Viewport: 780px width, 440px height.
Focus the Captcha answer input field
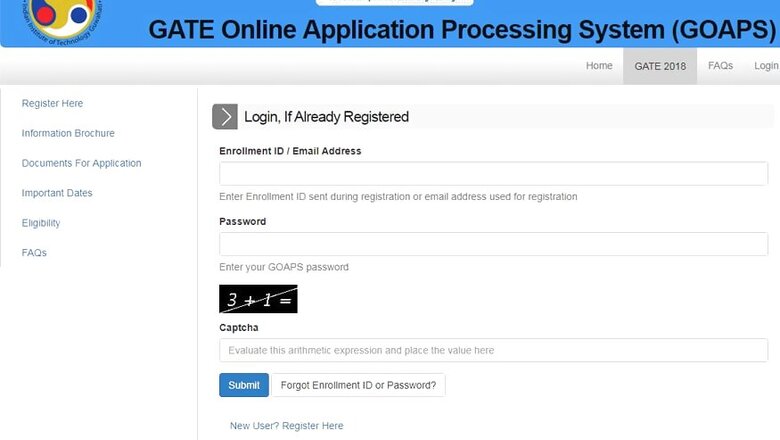pyautogui.click(x=493, y=350)
